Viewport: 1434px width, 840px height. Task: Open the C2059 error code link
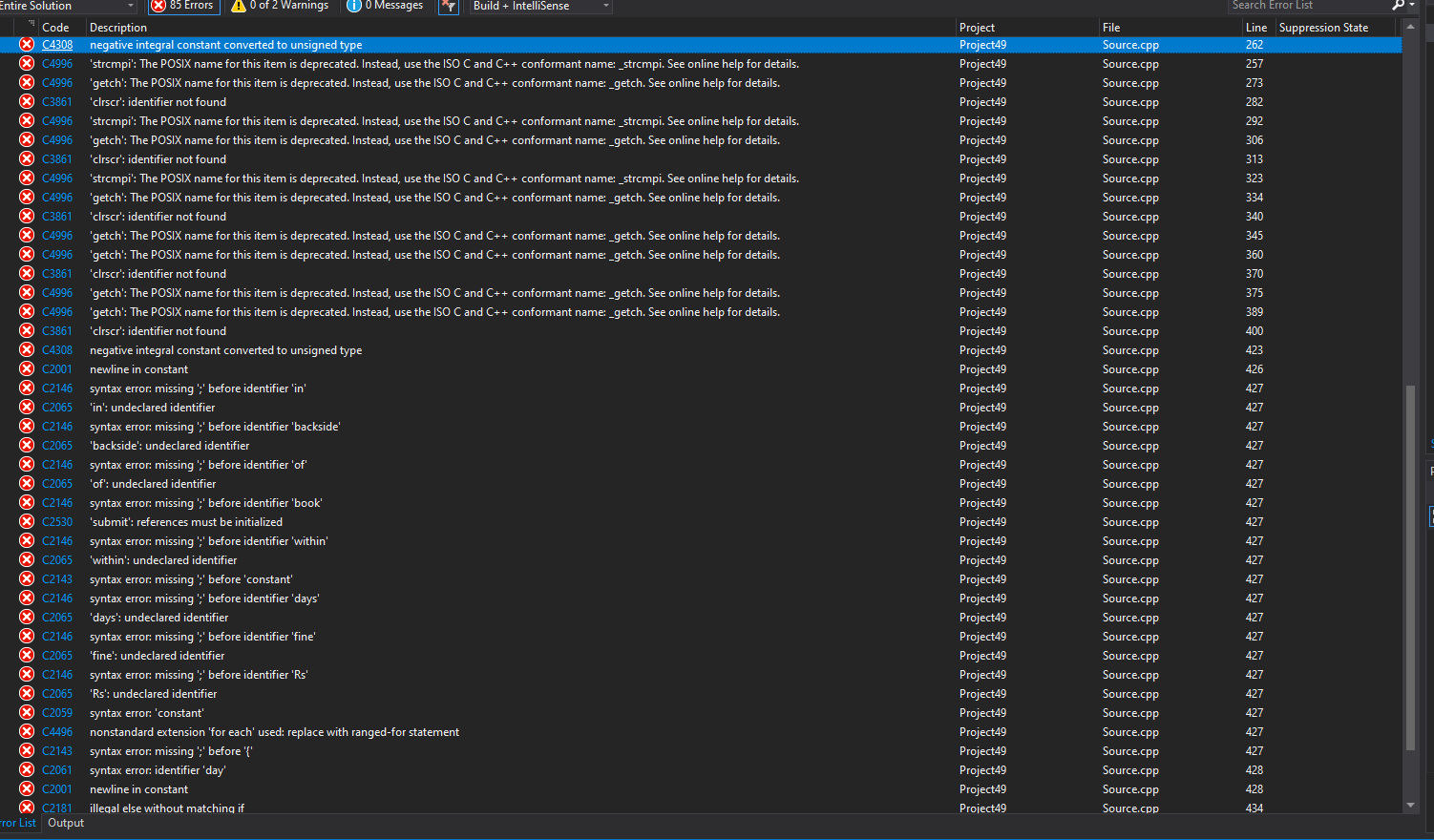click(57, 713)
